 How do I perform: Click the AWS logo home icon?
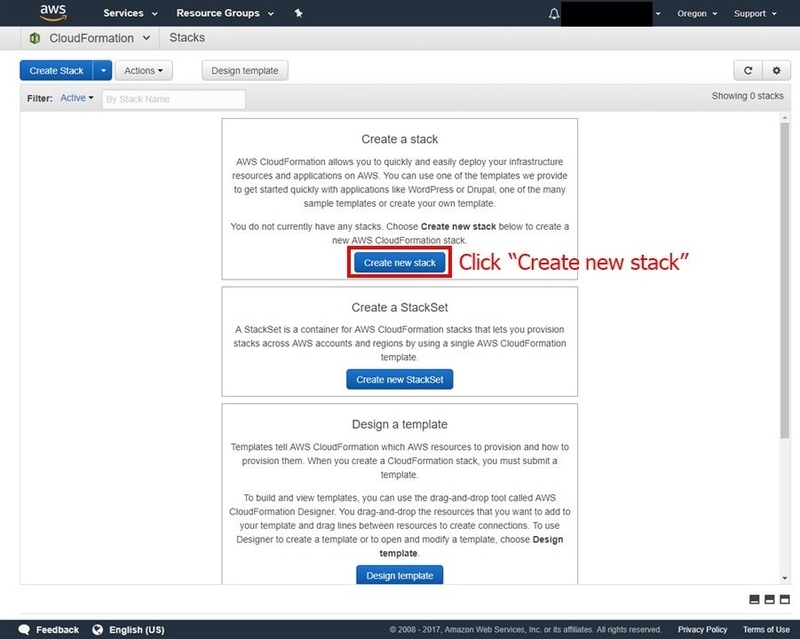tap(53, 13)
